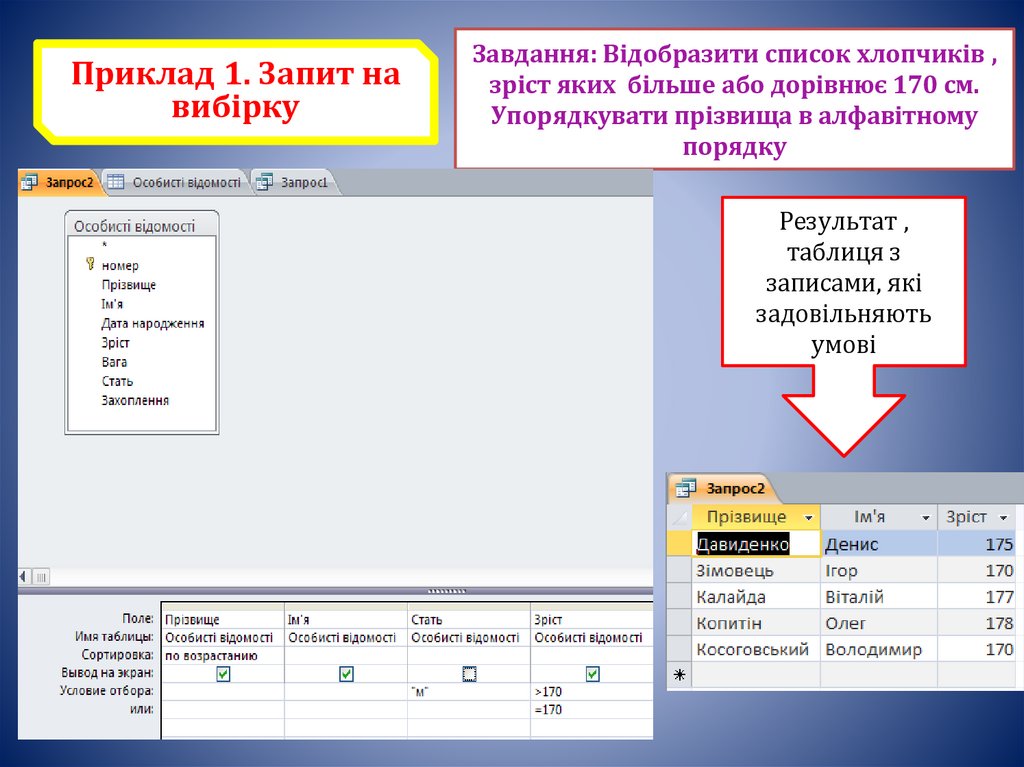Viewport: 1024px width, 767px height.
Task: Click table name cell under Стать column
Action: point(469,637)
